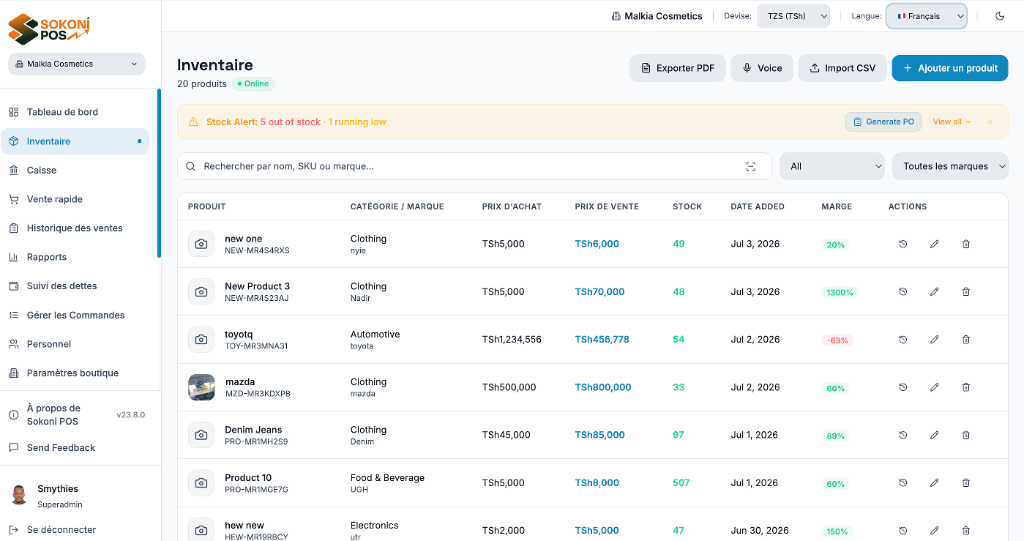Open Rapports section
The image size is (1024, 541).
pyautogui.click(x=75, y=257)
